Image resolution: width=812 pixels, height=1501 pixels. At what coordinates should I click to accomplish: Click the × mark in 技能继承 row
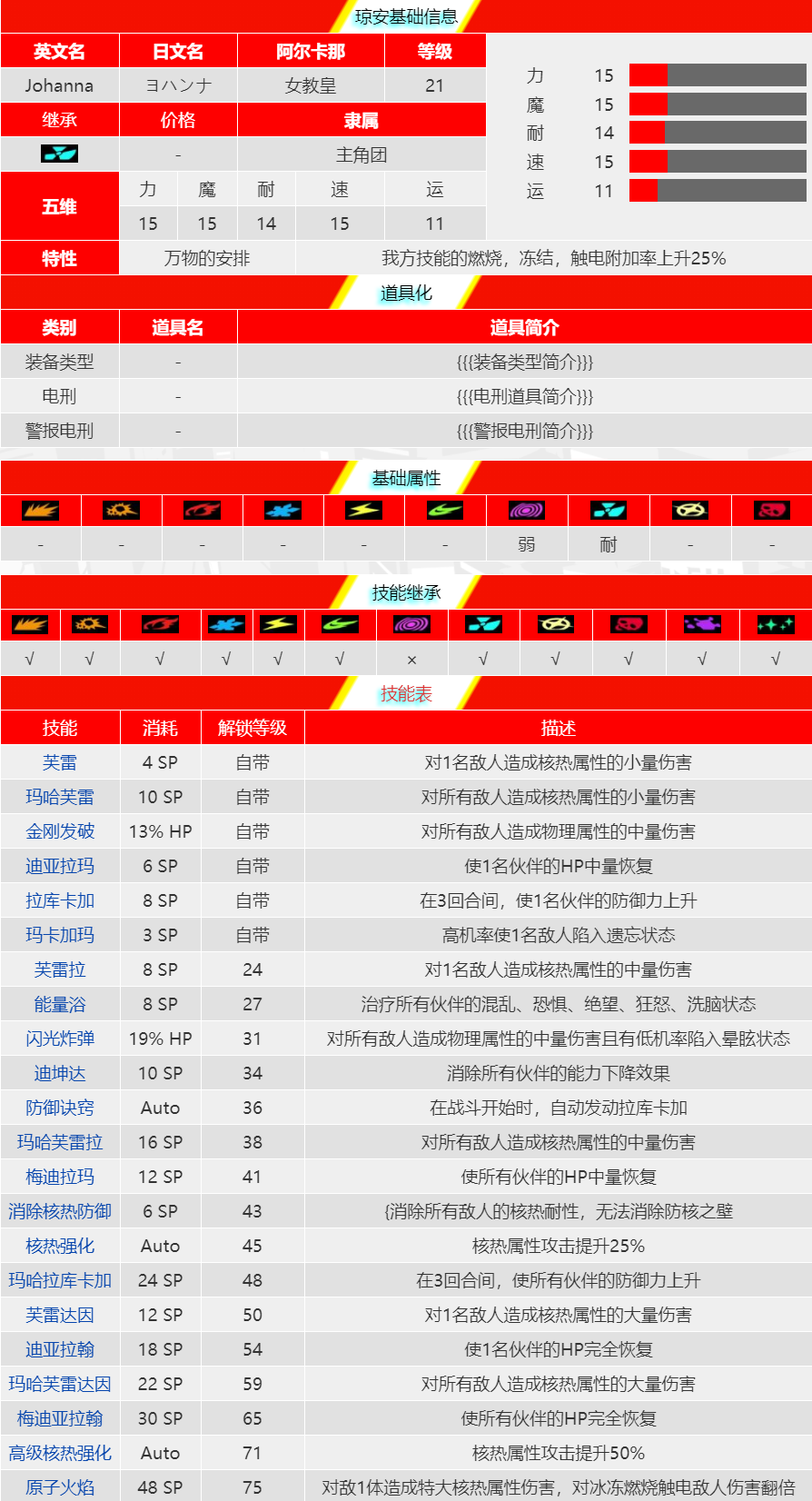pos(411,660)
